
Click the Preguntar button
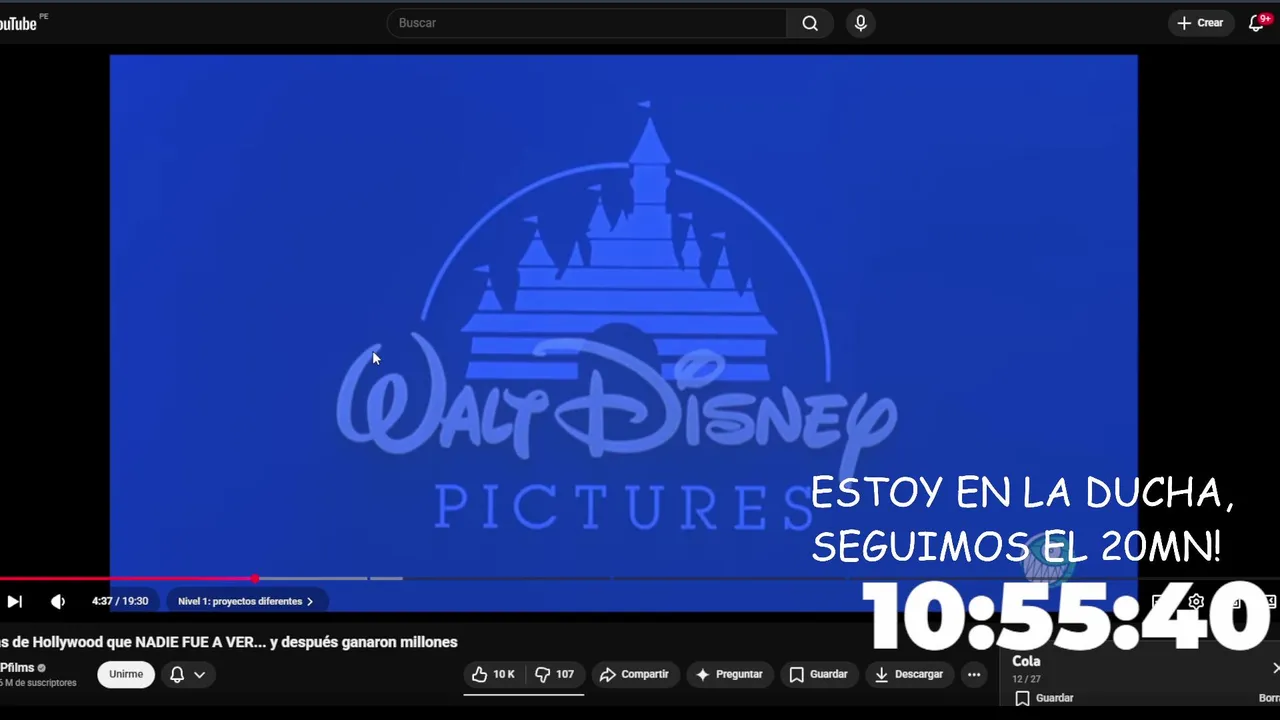729,674
